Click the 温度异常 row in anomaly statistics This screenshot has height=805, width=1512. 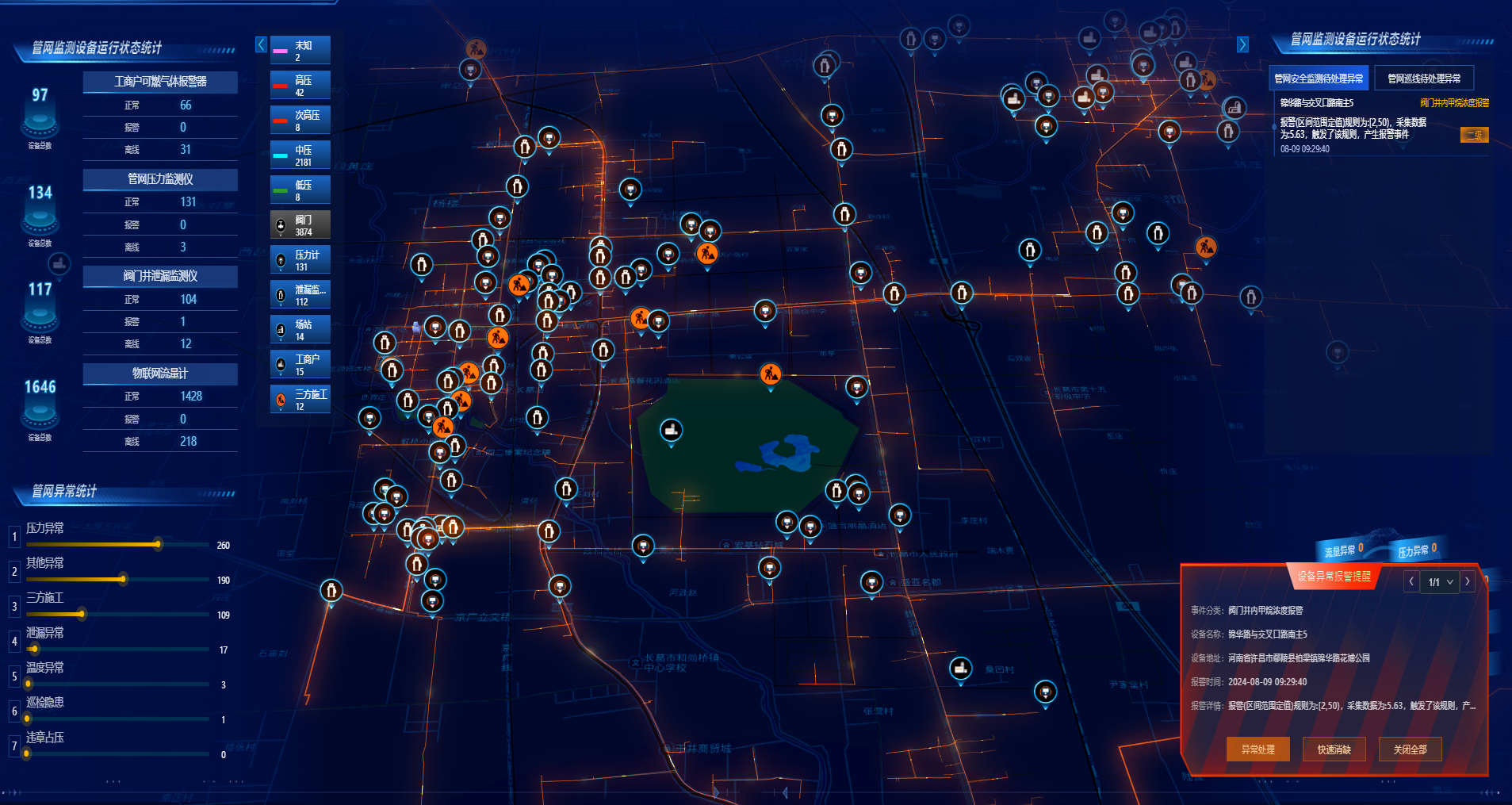click(121, 675)
